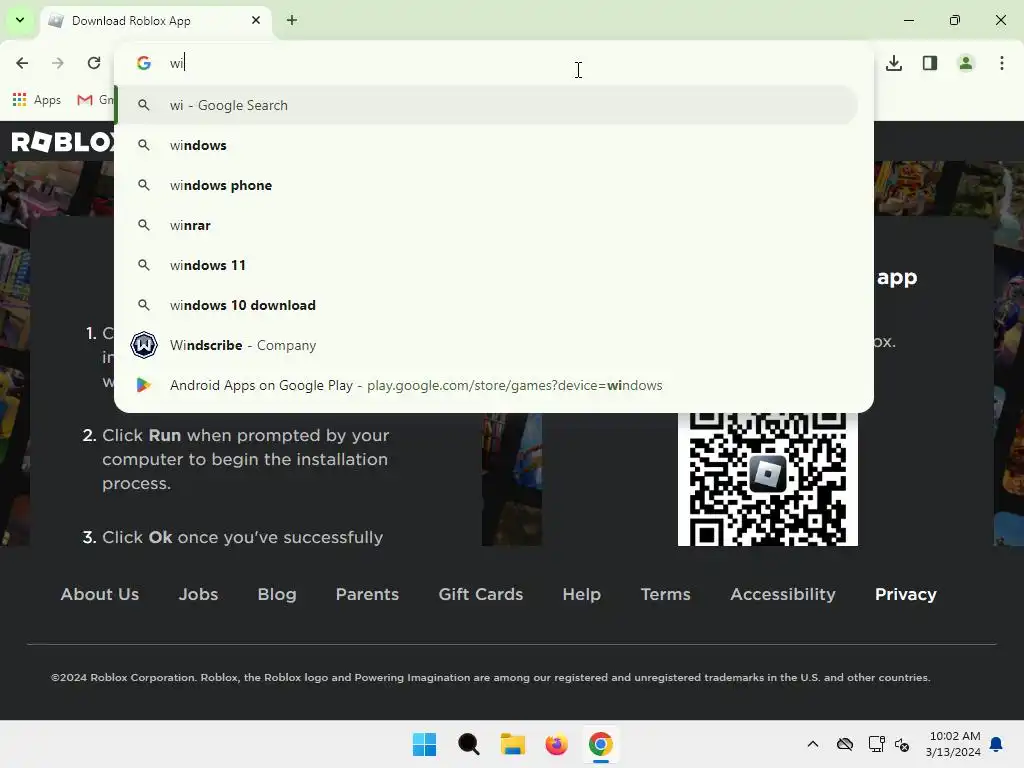
Task: Open the About Us footer link
Action: [100, 594]
